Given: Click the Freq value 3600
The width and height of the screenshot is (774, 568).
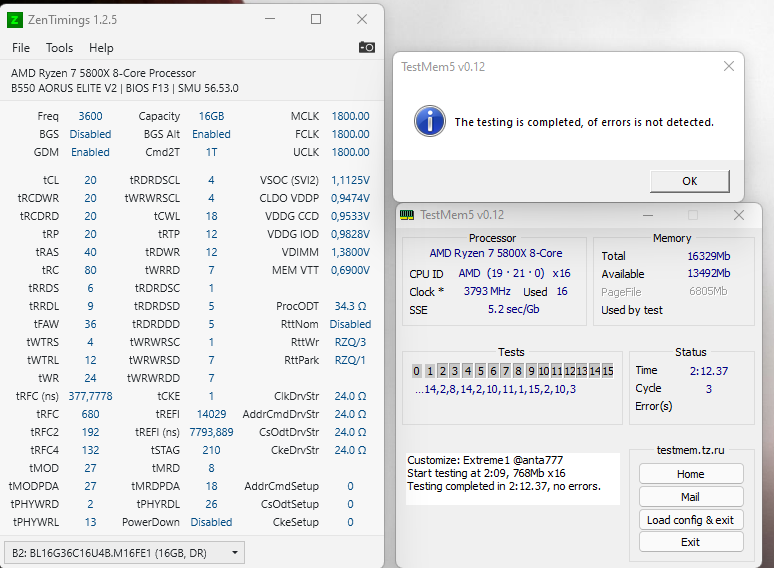Looking at the screenshot, I should coord(90,116).
